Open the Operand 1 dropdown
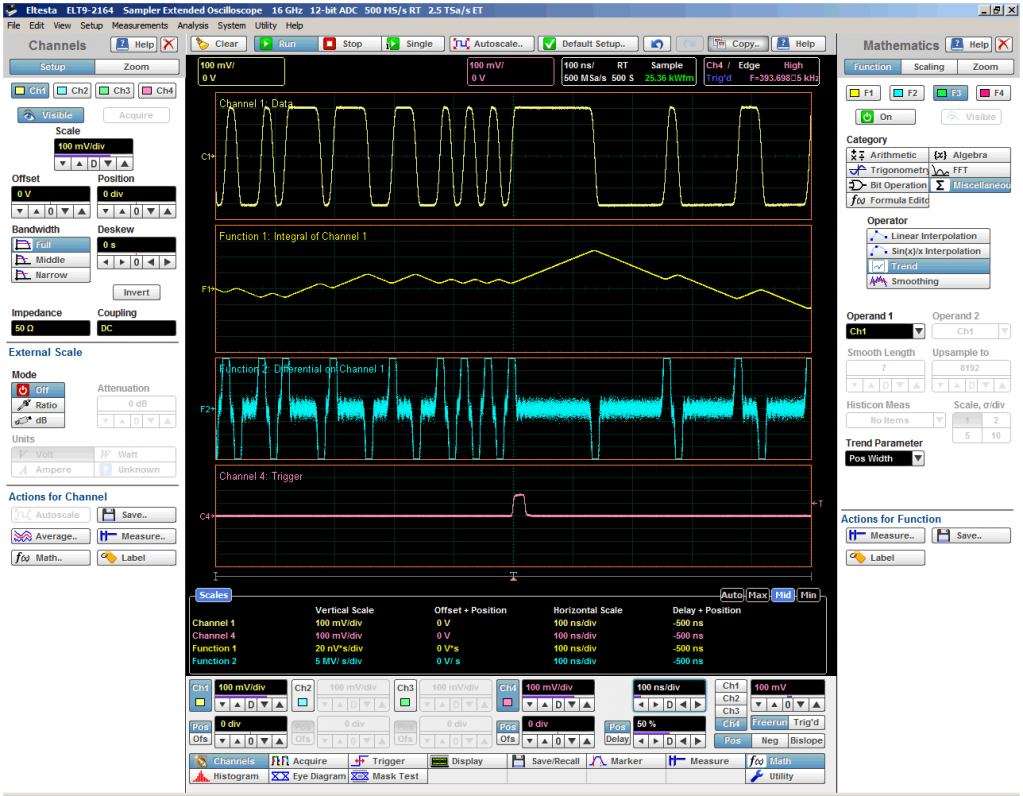This screenshot has width=1023, height=796. 885,331
